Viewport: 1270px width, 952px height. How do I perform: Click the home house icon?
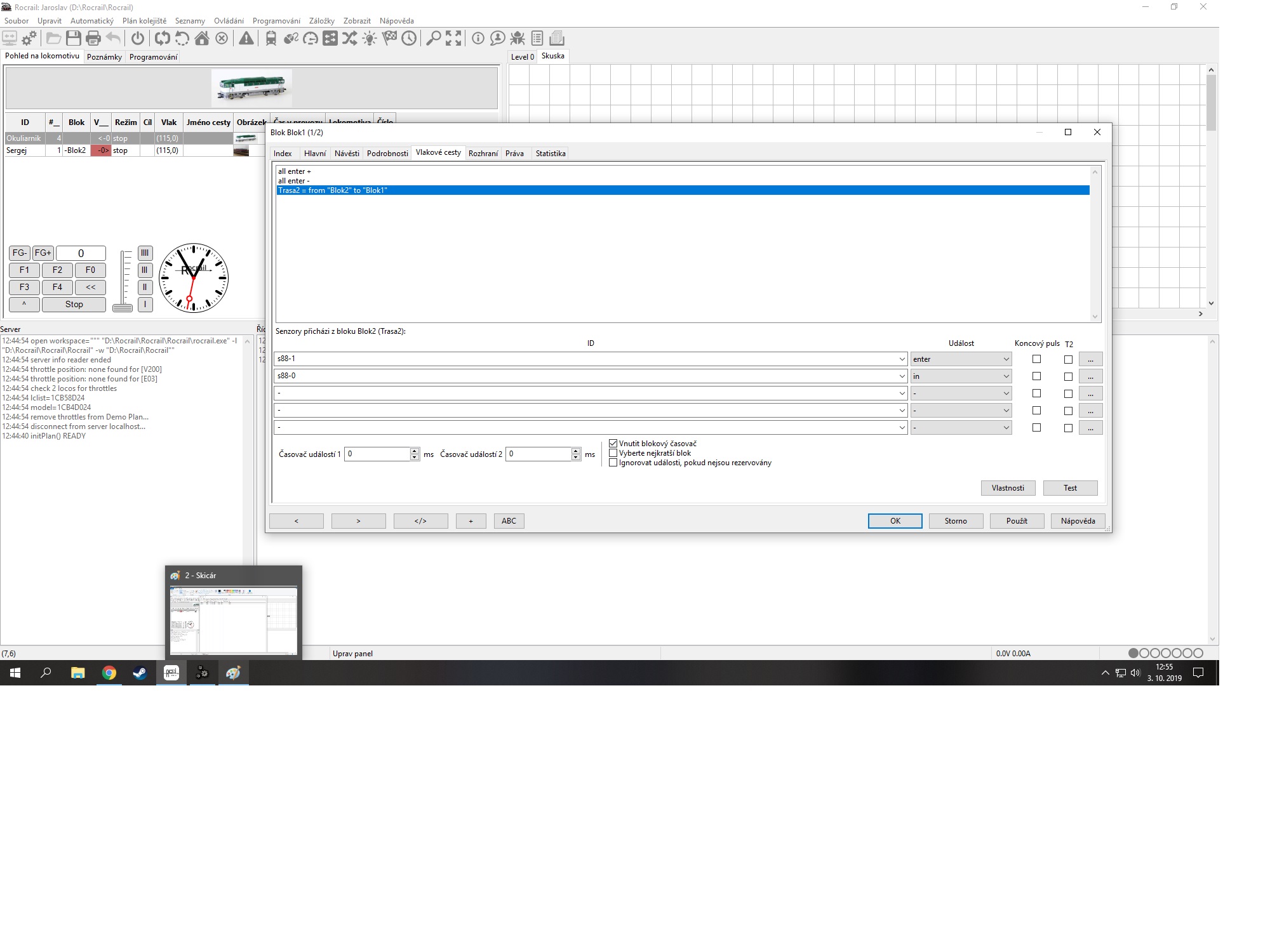[x=202, y=38]
